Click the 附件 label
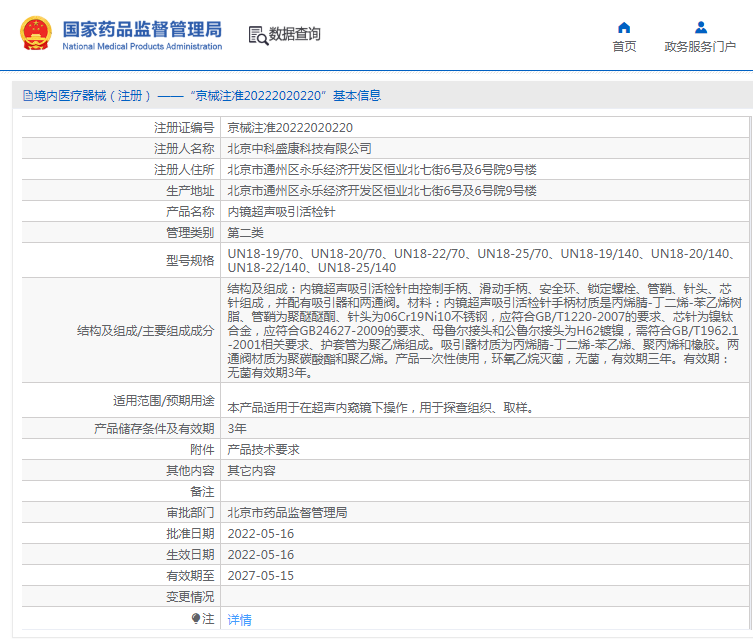 point(202,449)
